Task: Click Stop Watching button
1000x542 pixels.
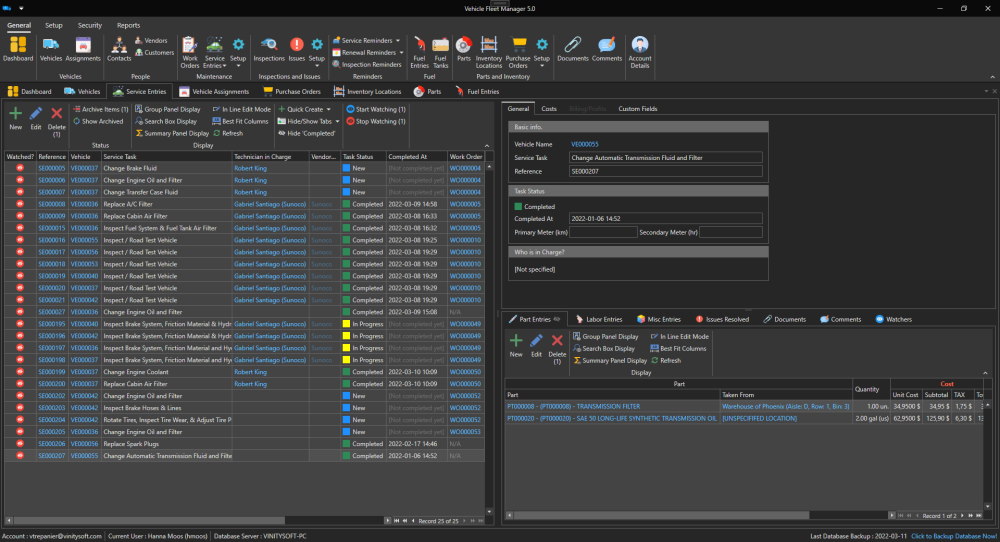Action: click(x=376, y=121)
